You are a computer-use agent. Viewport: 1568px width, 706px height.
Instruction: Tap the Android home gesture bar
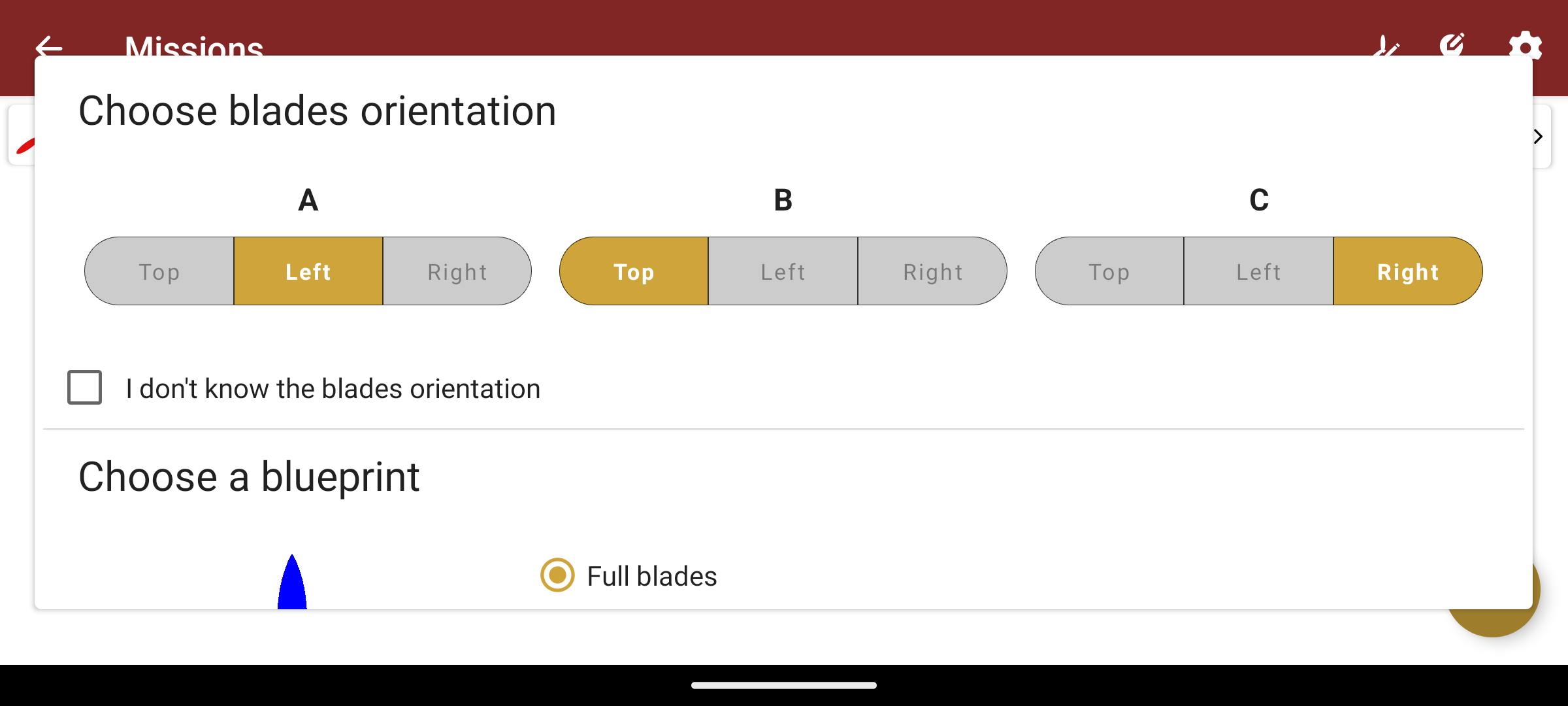click(783, 685)
